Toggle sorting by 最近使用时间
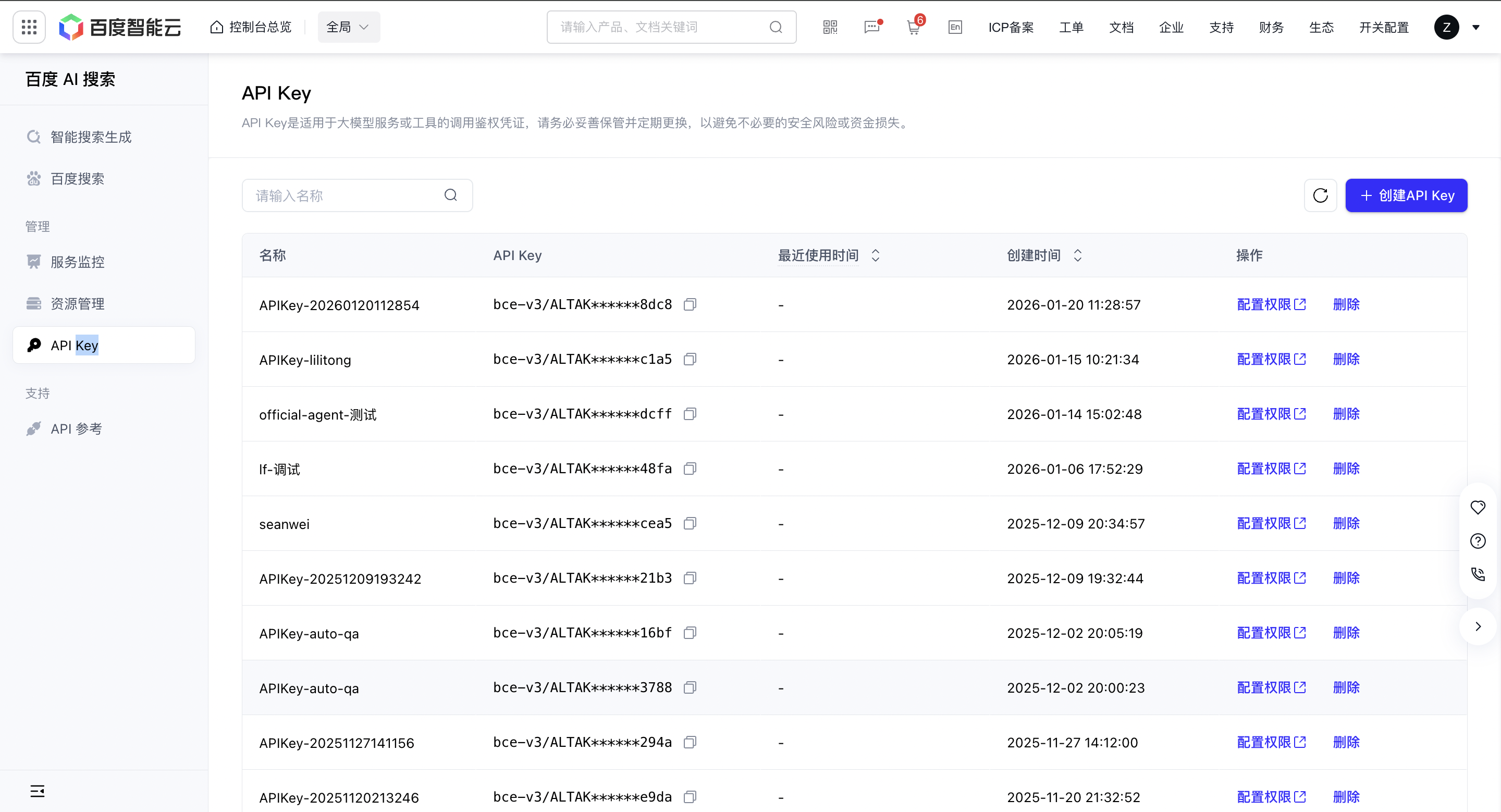The width and height of the screenshot is (1501, 812). tap(875, 255)
